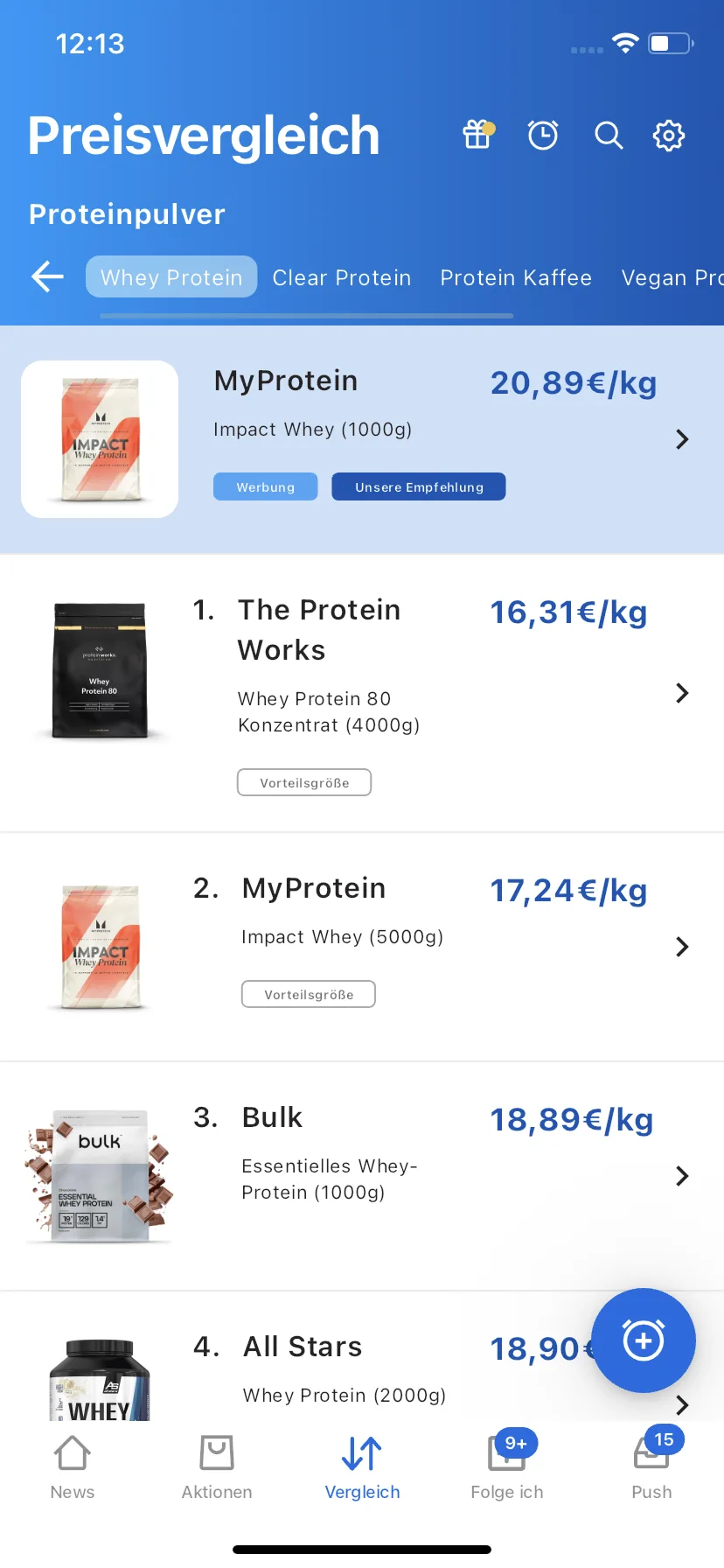
Task: Open the Aktionen bag tab
Action: click(217, 1467)
